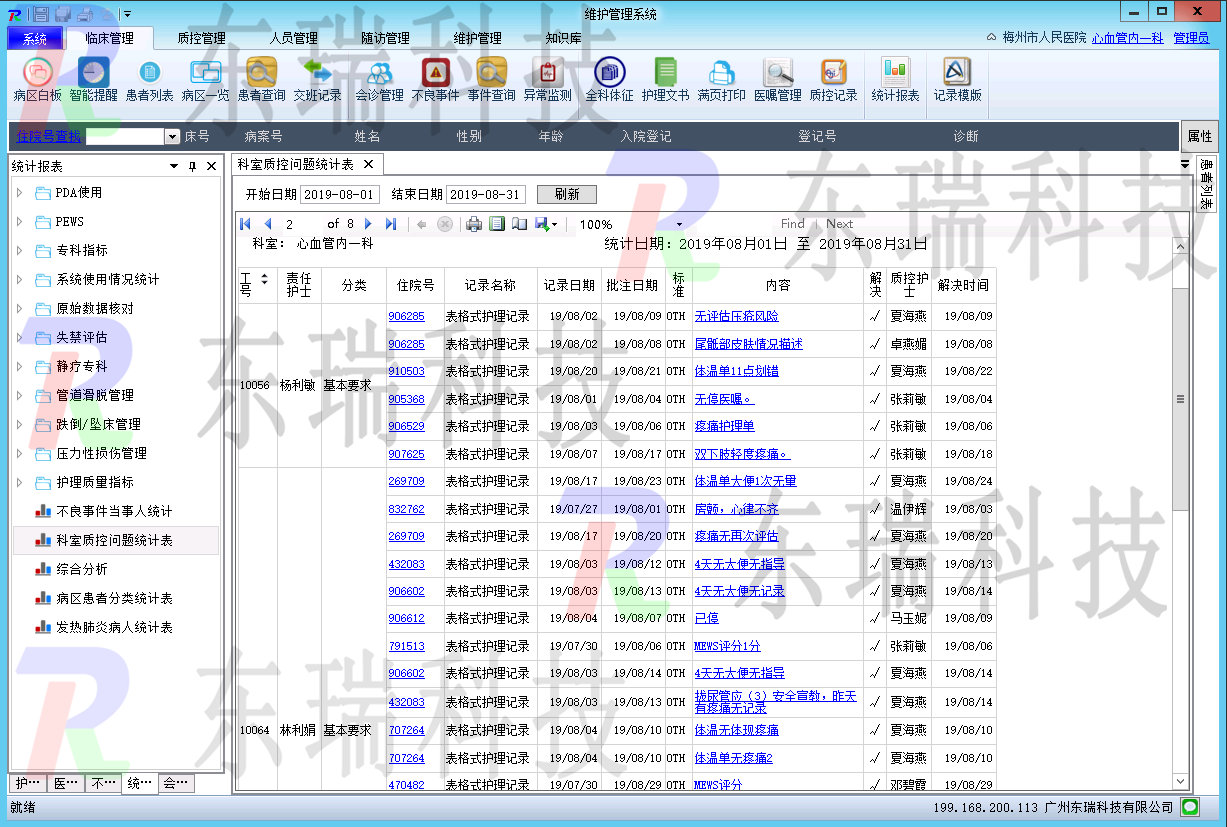The height and width of the screenshot is (827, 1227).
Task: Click the report vertical scrollbar thumb
Action: click(x=1180, y=399)
